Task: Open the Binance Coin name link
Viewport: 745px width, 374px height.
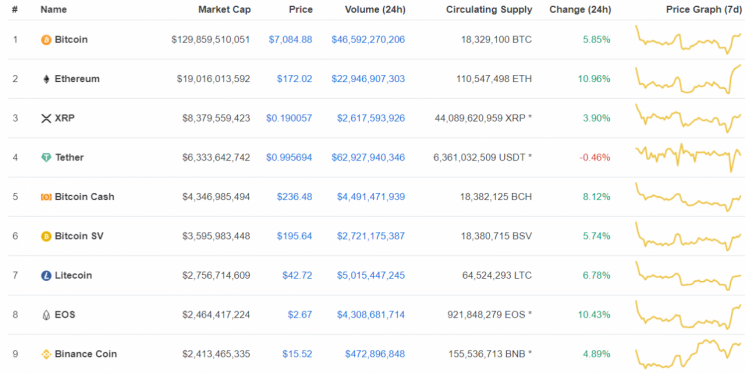Action: 86,354
